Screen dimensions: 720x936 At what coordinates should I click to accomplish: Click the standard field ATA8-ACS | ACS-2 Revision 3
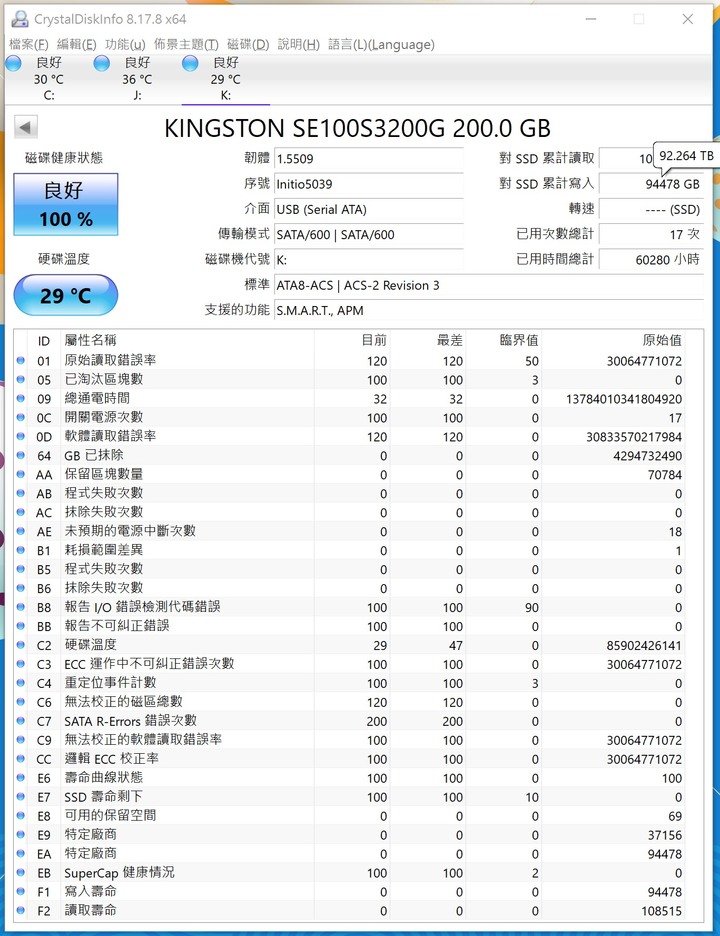pyautogui.click(x=488, y=285)
